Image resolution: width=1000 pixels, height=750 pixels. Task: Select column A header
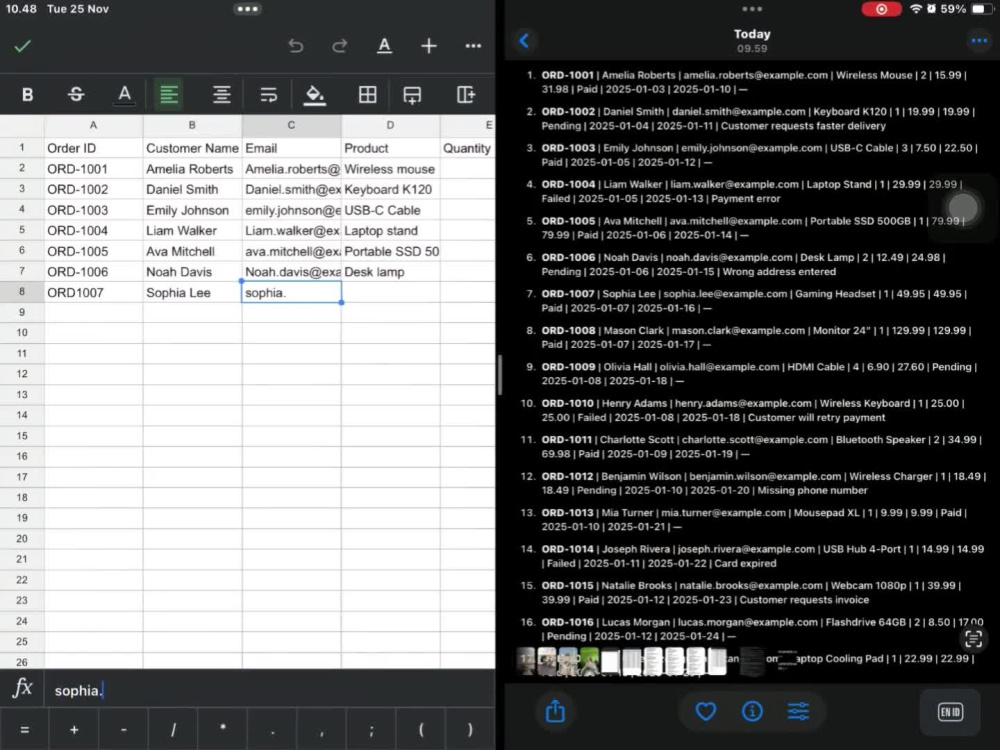[x=93, y=125]
